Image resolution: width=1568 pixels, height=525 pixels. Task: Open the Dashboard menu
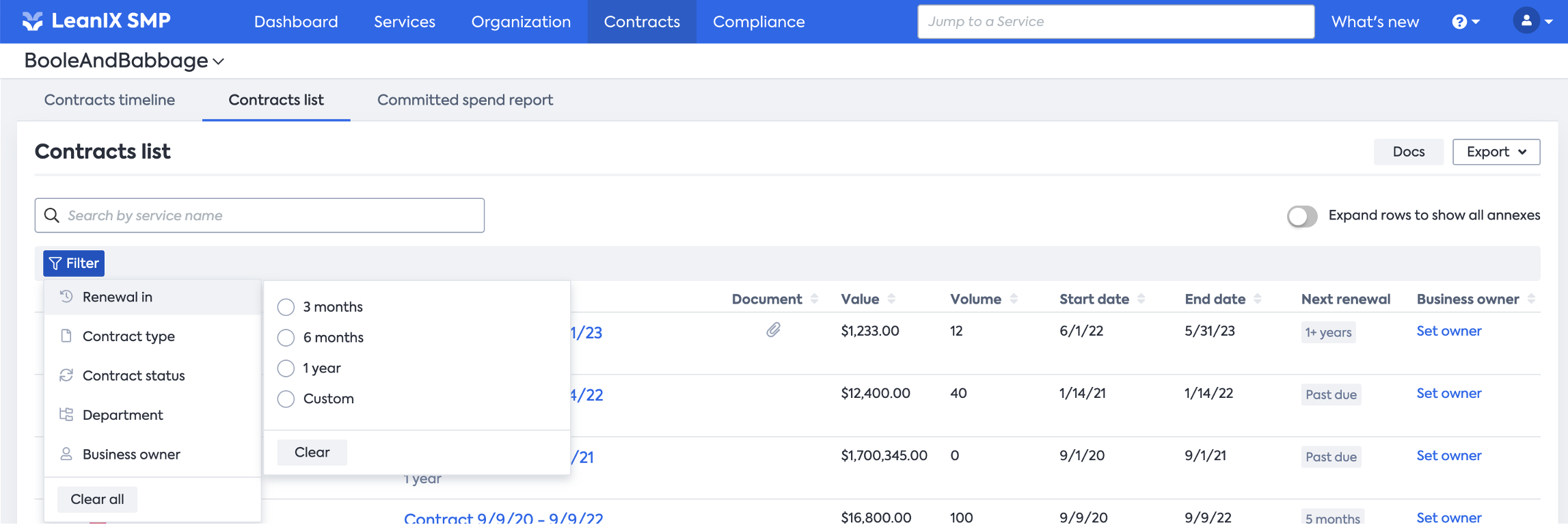tap(296, 22)
